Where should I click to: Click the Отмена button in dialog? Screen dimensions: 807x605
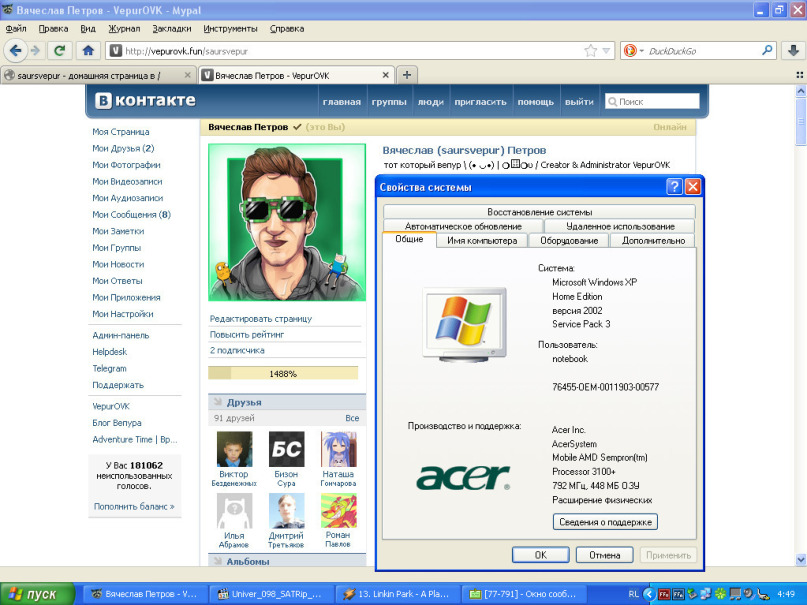point(604,555)
